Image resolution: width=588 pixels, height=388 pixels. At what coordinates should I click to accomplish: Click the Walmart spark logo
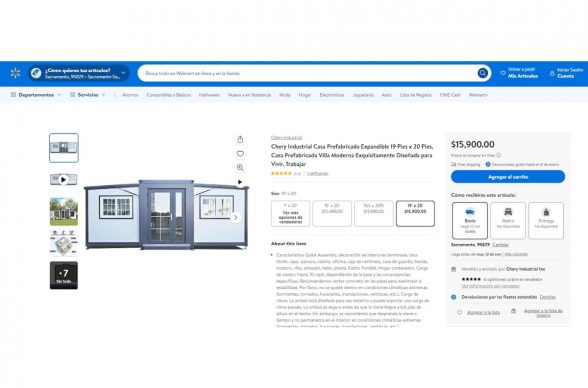[15, 73]
